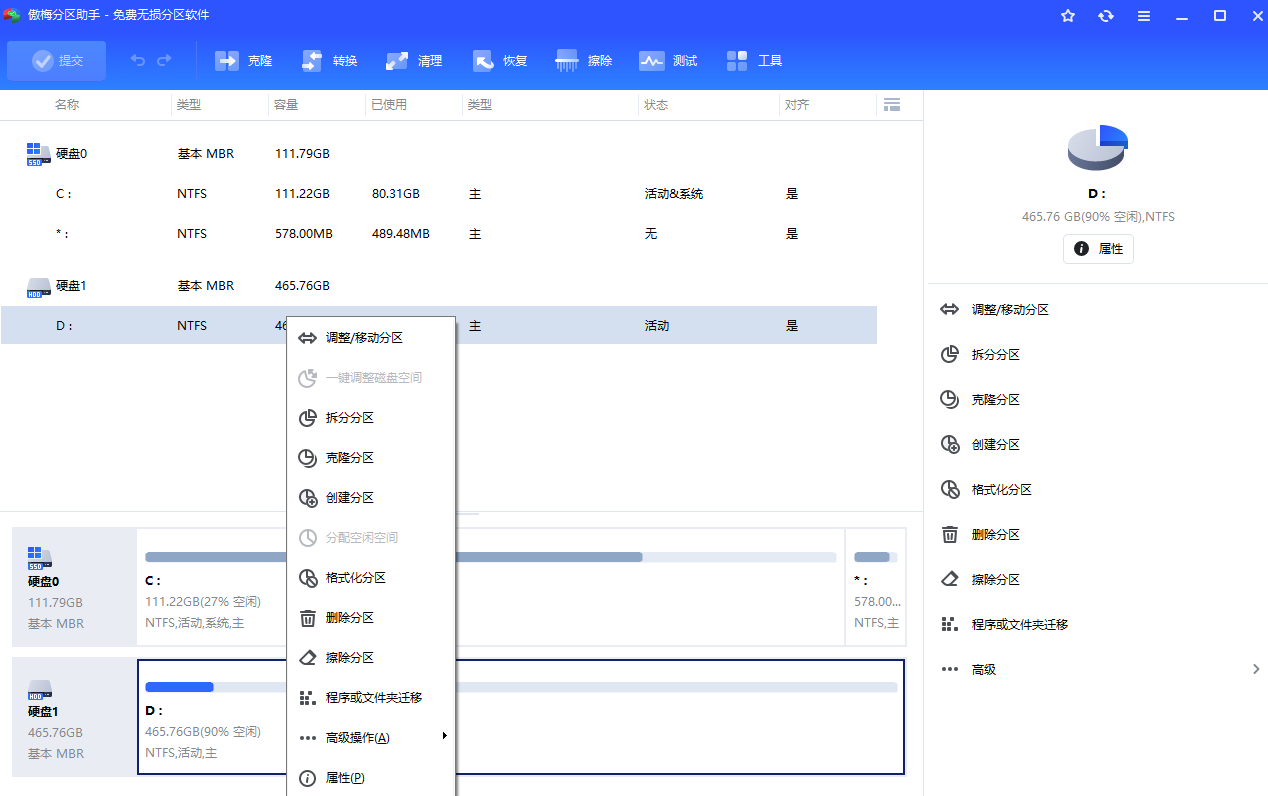The image size is (1268, 796).
Task: Click the 擦除 (Wipe) toolbar icon
Action: pos(584,61)
